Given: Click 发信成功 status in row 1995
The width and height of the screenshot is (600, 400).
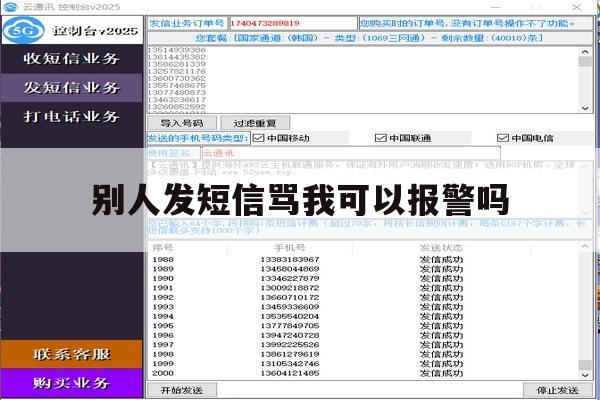Looking at the screenshot, I should [441, 326].
